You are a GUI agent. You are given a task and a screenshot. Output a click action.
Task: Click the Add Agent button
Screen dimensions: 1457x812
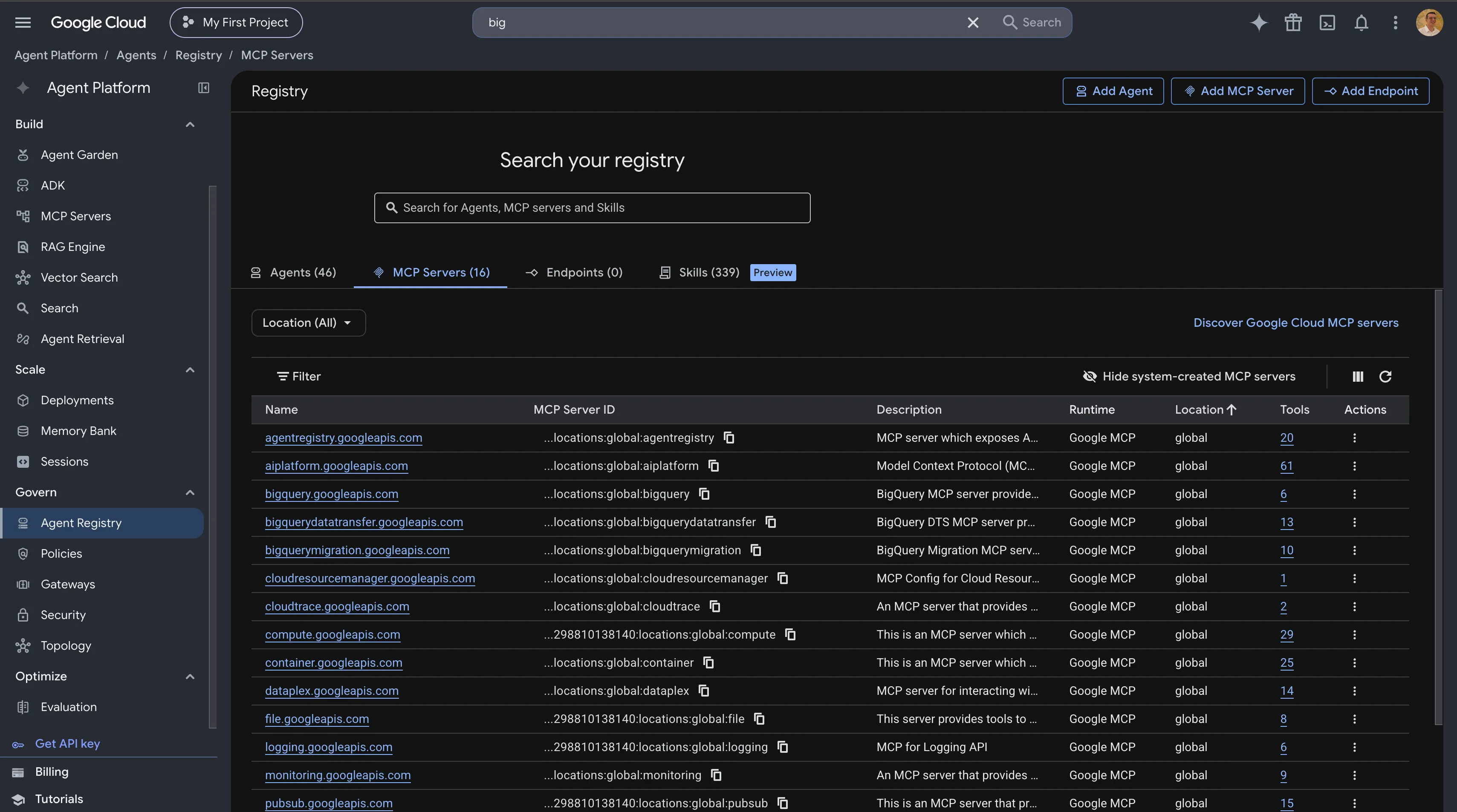coord(1113,91)
